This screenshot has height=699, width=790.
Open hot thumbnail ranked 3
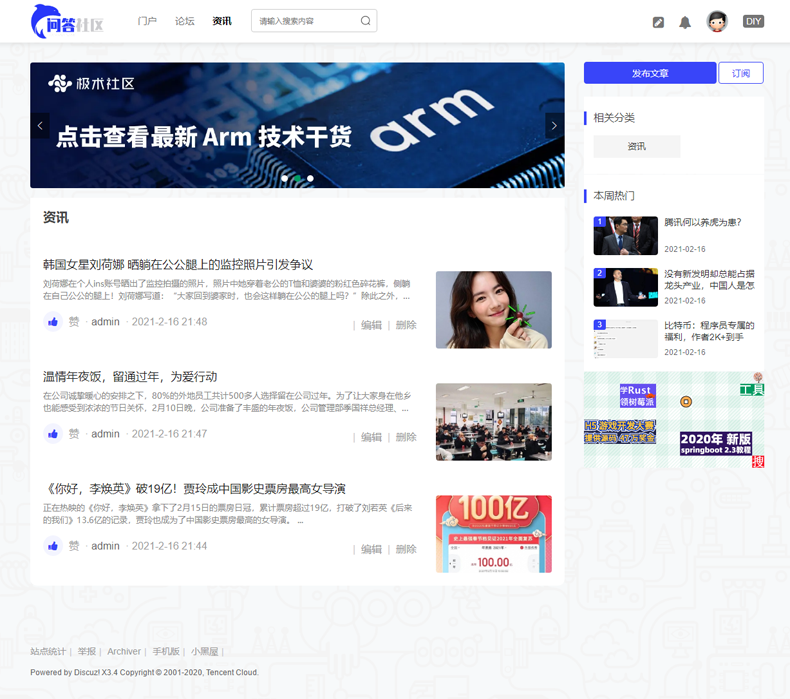click(626, 339)
